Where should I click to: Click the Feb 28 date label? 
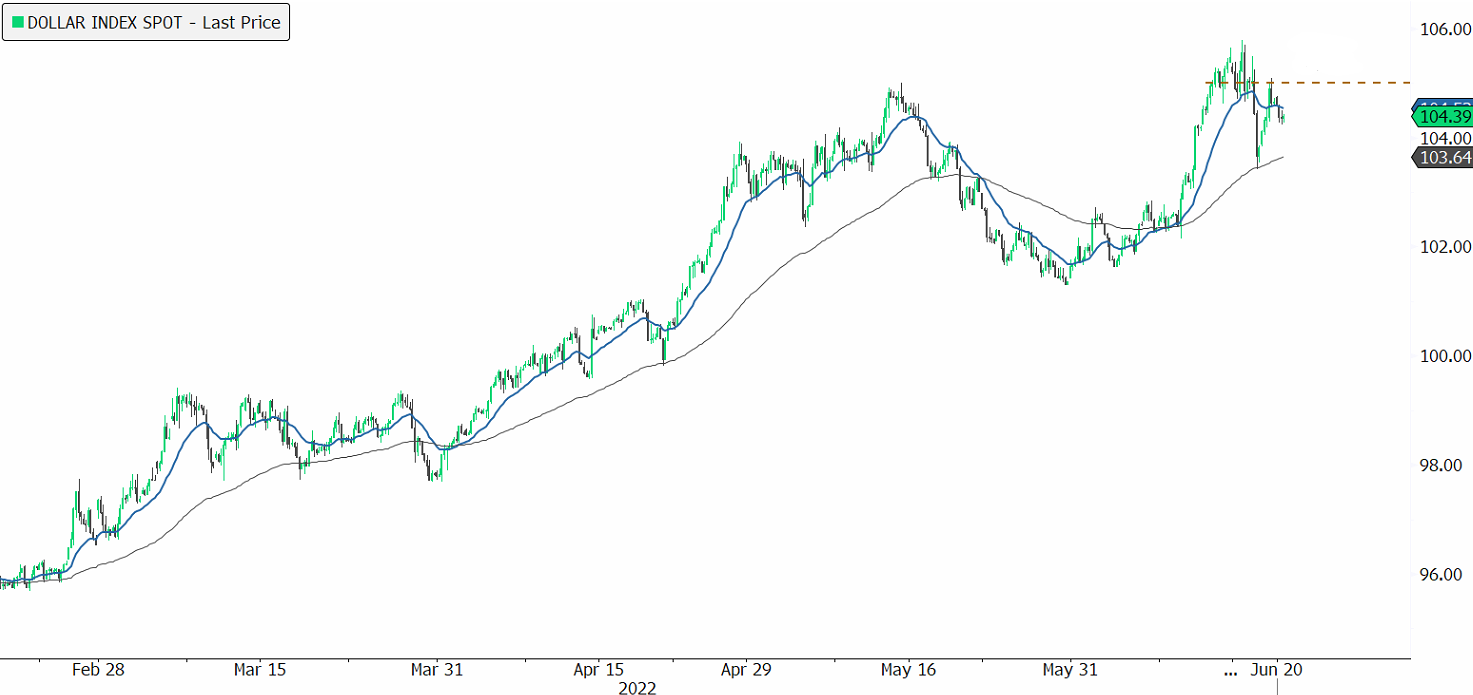(x=98, y=670)
